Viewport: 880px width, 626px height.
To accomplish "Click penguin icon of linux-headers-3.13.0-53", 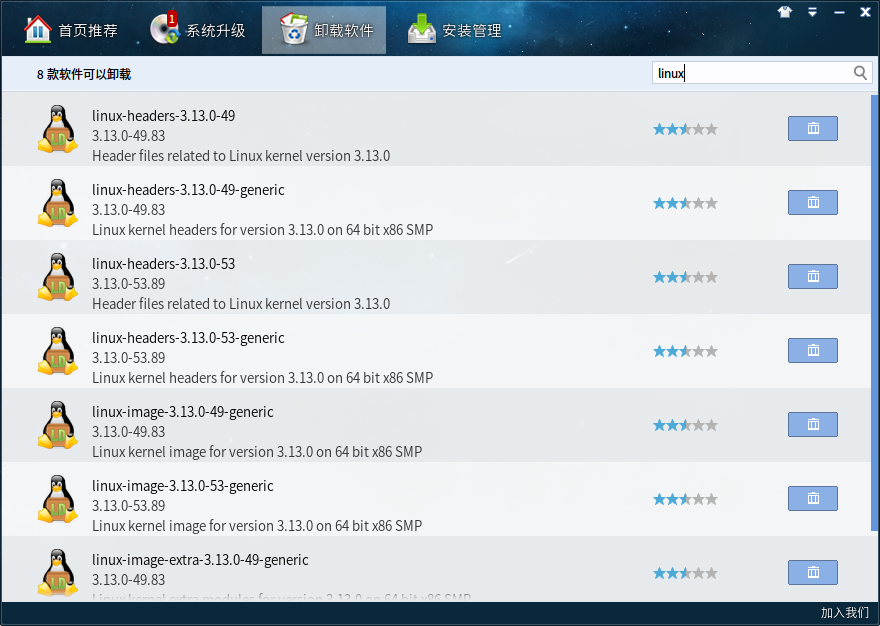I will tap(58, 277).
